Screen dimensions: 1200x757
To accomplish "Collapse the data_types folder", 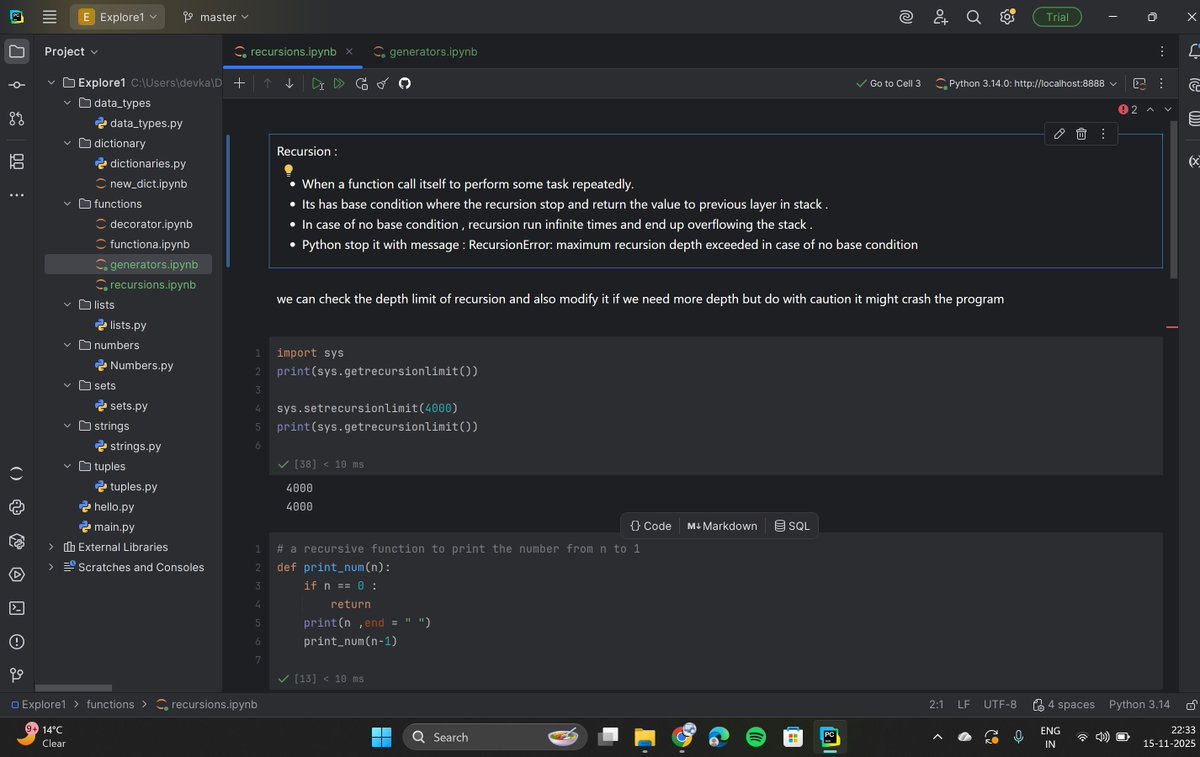I will tap(67, 103).
